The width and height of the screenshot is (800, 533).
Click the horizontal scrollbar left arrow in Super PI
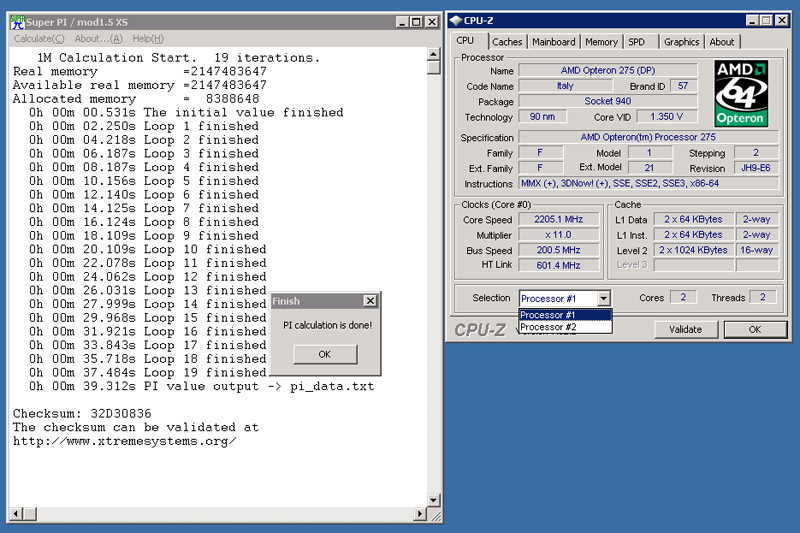pyautogui.click(x=16, y=514)
